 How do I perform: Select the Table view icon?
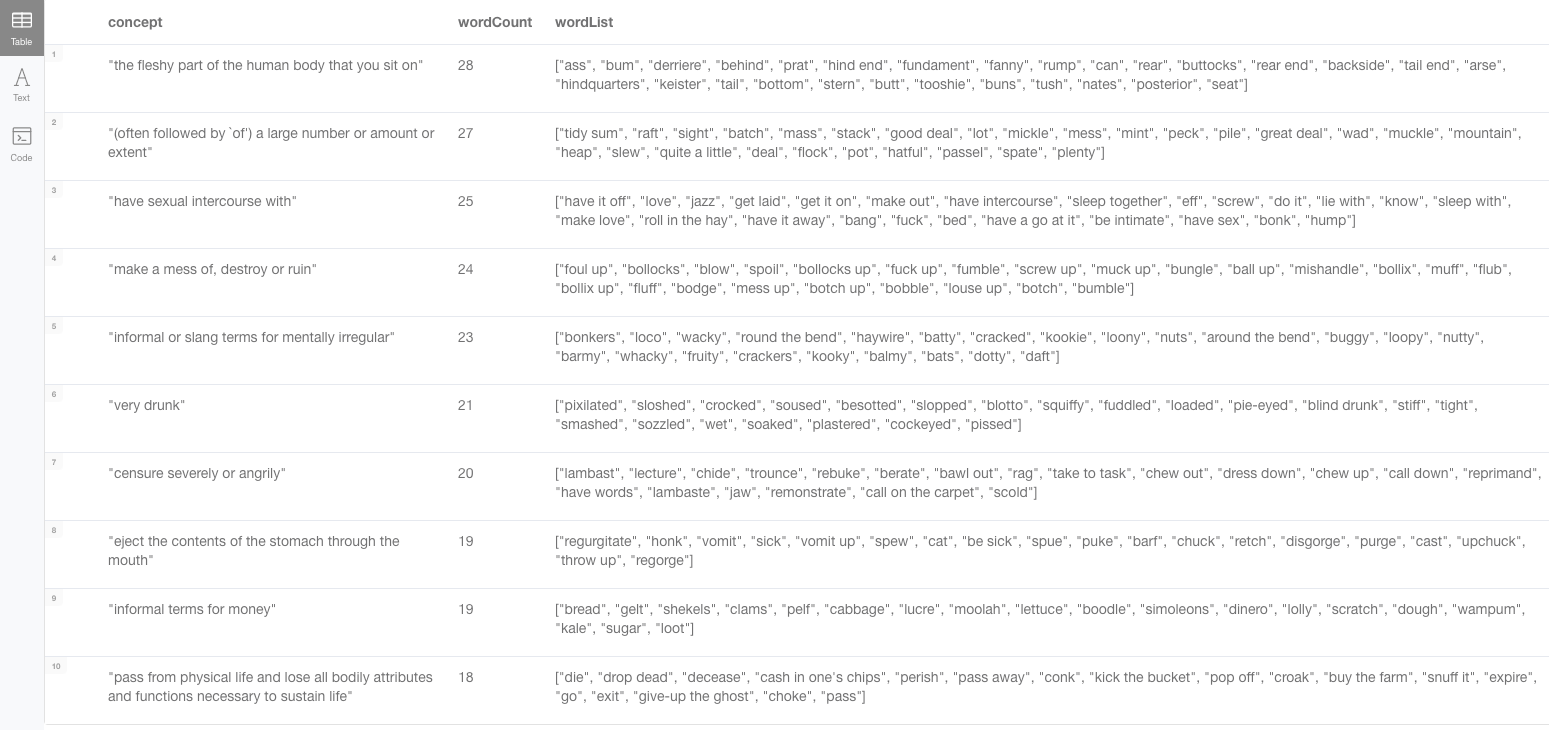21,27
